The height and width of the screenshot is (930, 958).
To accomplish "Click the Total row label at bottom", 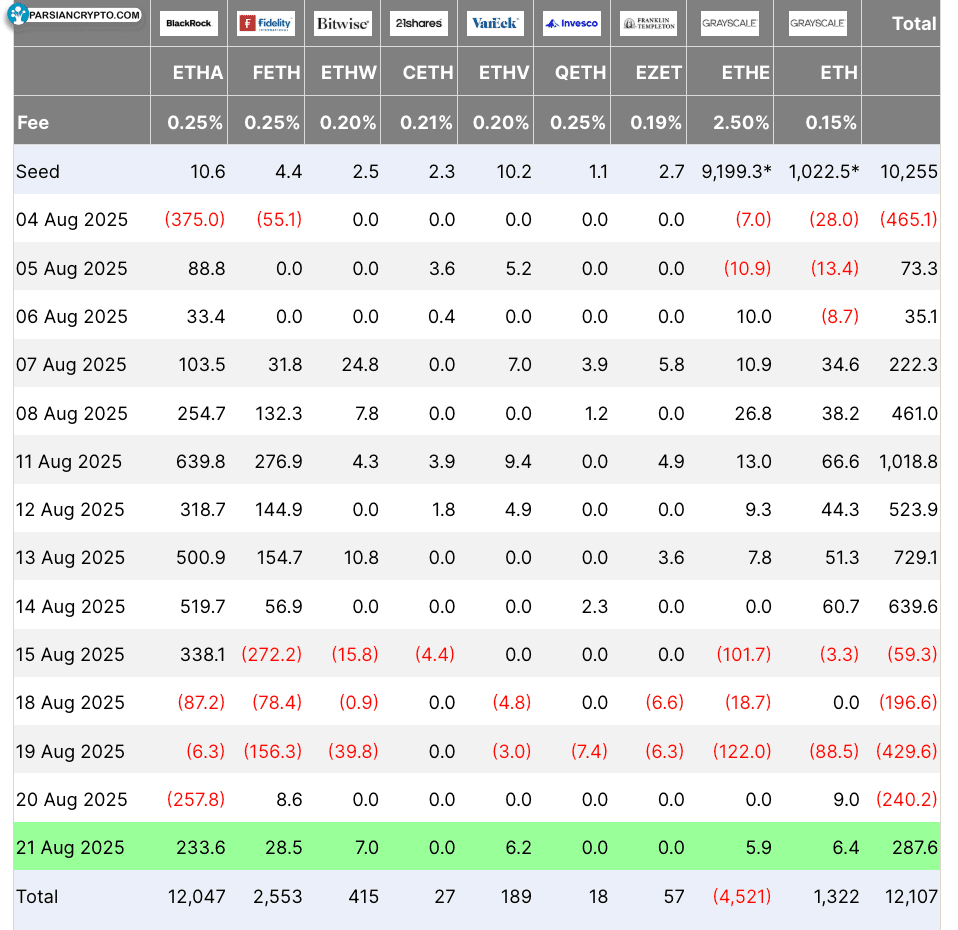I will coord(37,897).
